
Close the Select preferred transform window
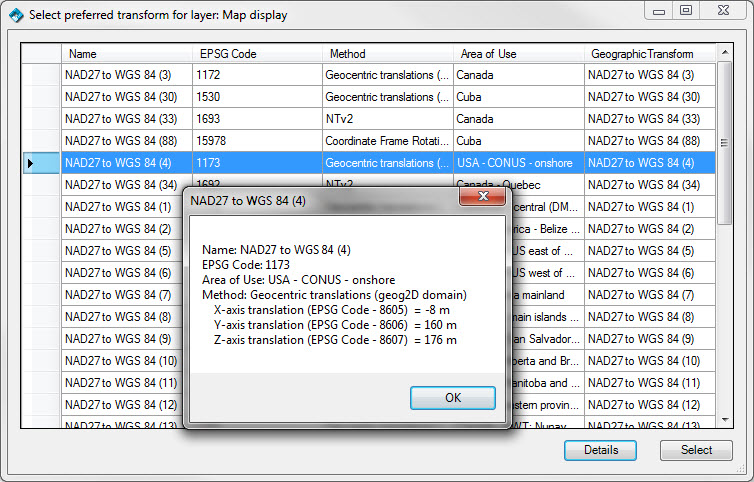(x=723, y=11)
